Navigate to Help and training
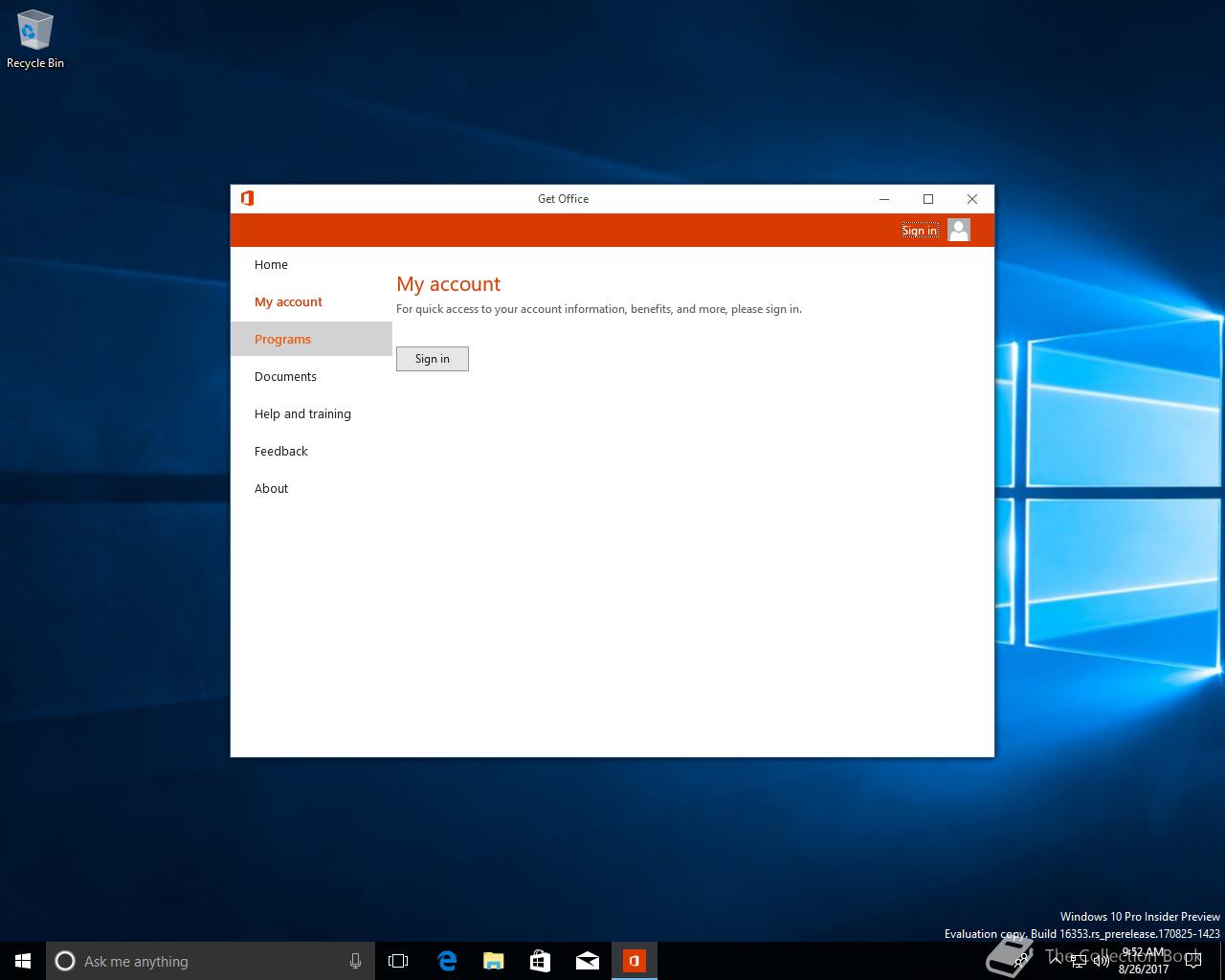This screenshot has height=980, width=1225. pos(302,413)
